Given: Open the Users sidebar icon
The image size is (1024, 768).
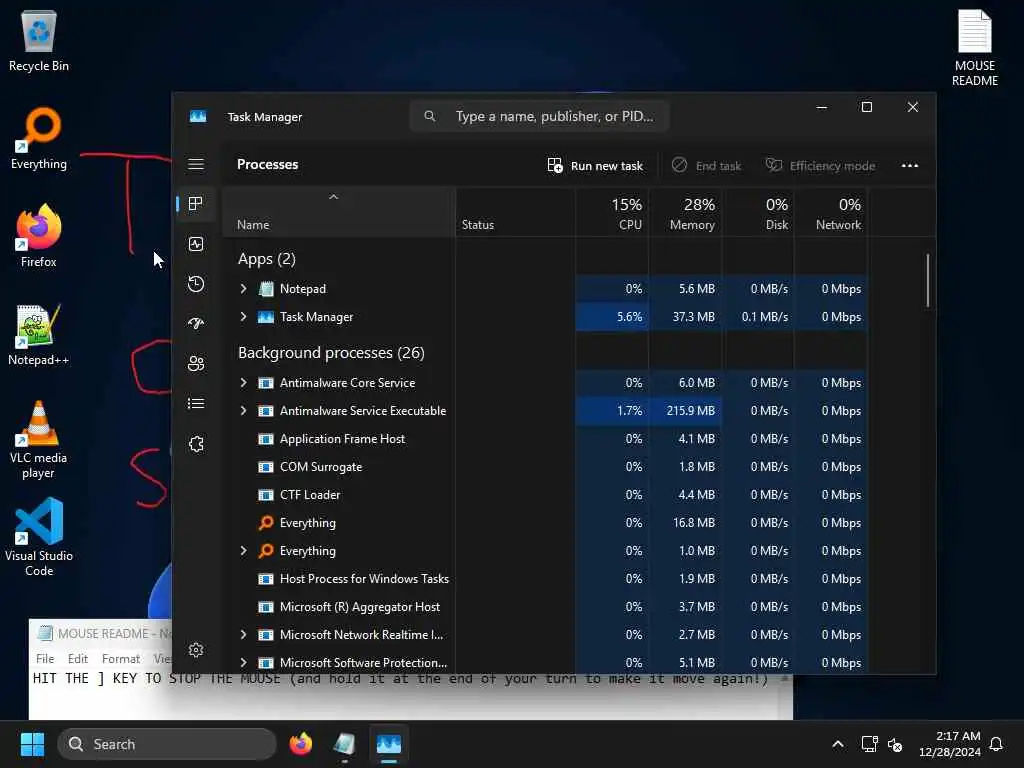Looking at the screenshot, I should 196,363.
